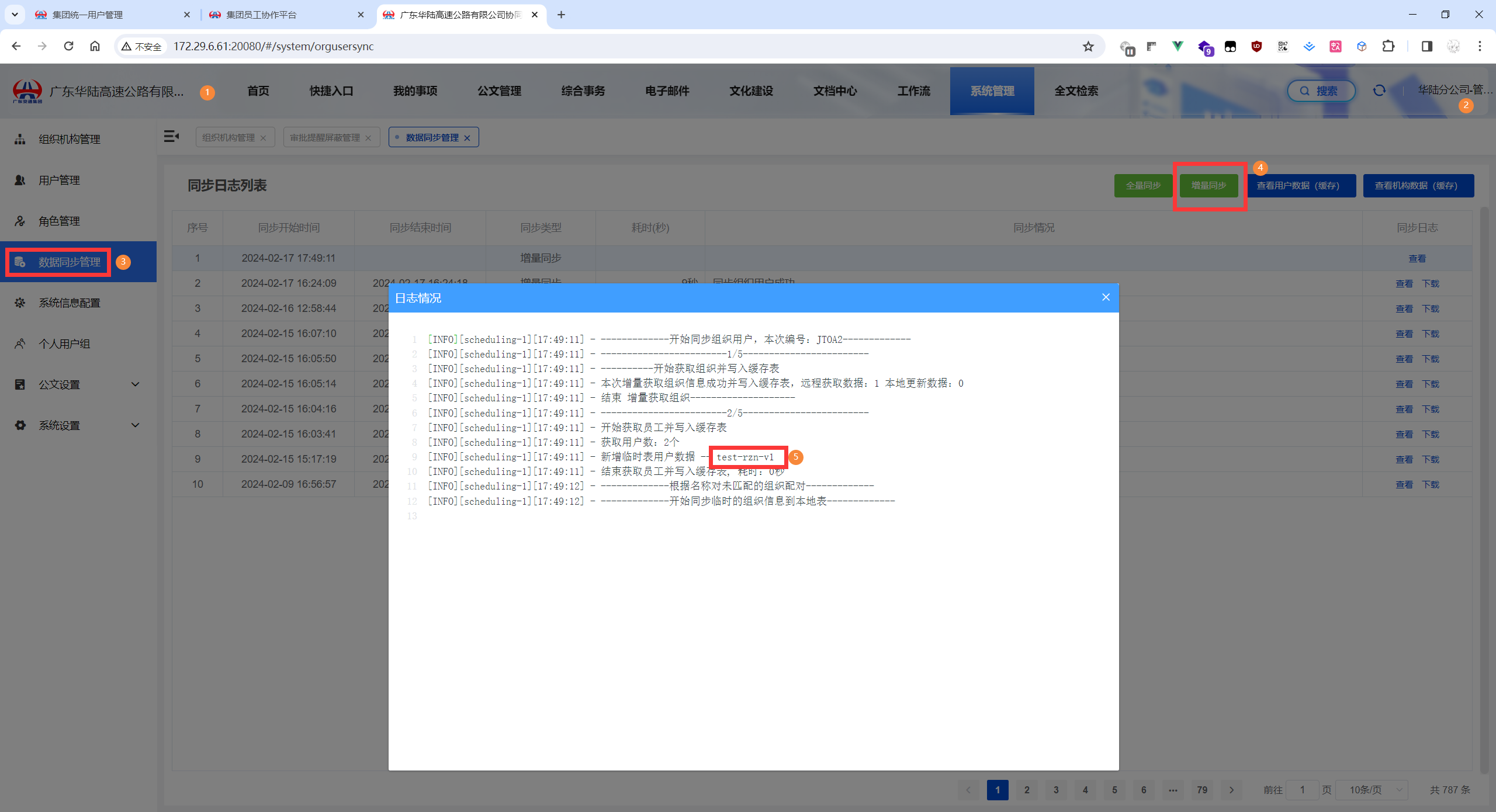The image size is (1496, 812).
Task: Open 系统信息配置 in the sidebar
Action: point(69,303)
